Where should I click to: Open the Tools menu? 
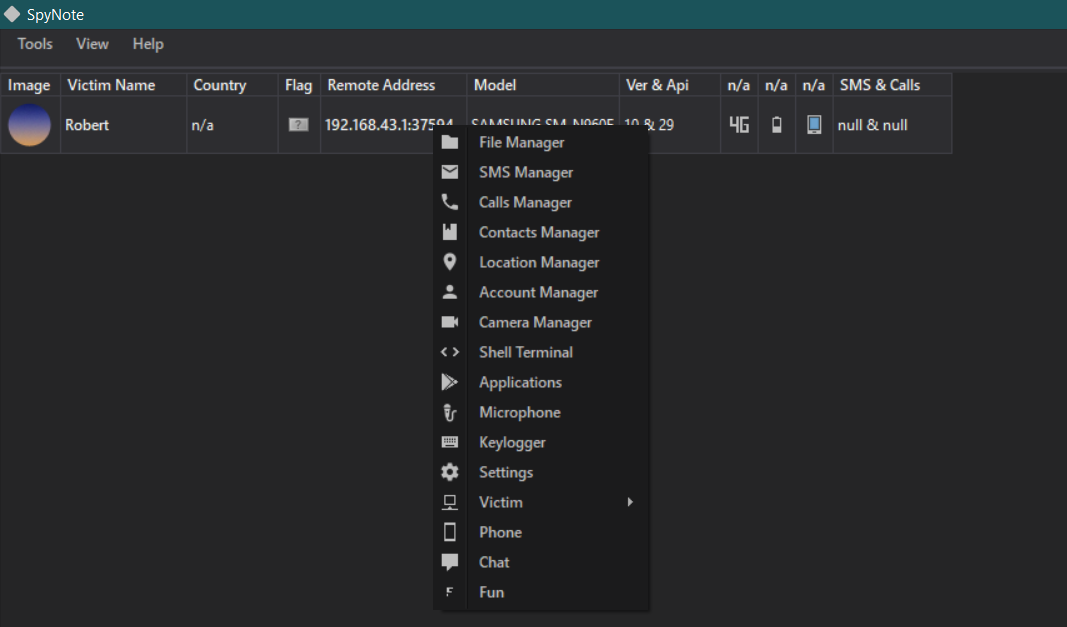(35, 44)
